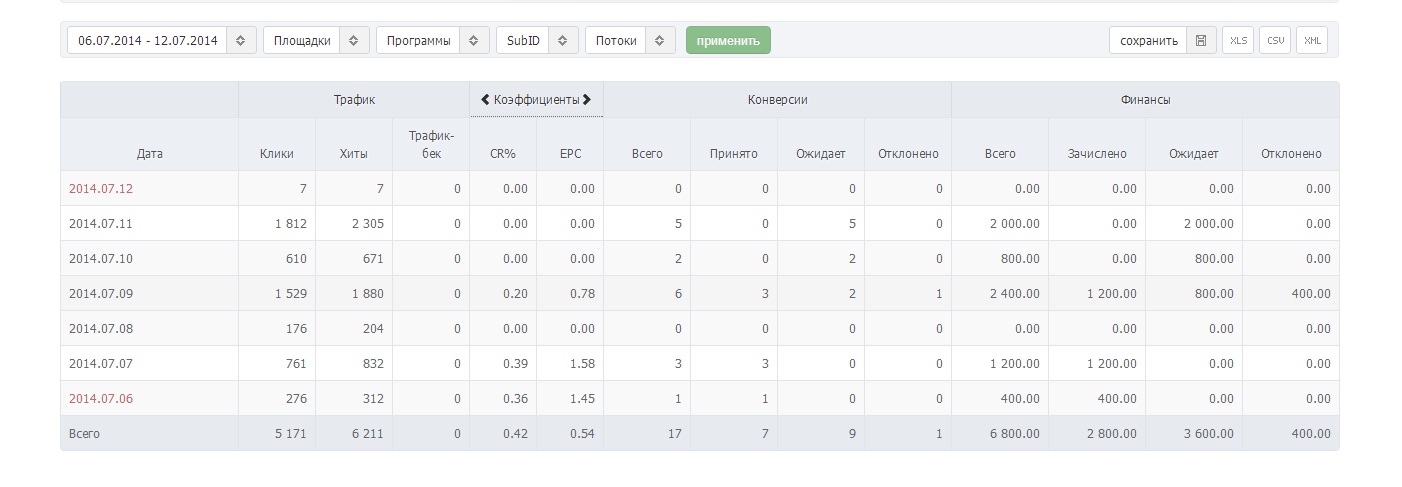This screenshot has width=1402, height=487.
Task: Expand the Площадки dropdown
Action: pyautogui.click(x=354, y=41)
